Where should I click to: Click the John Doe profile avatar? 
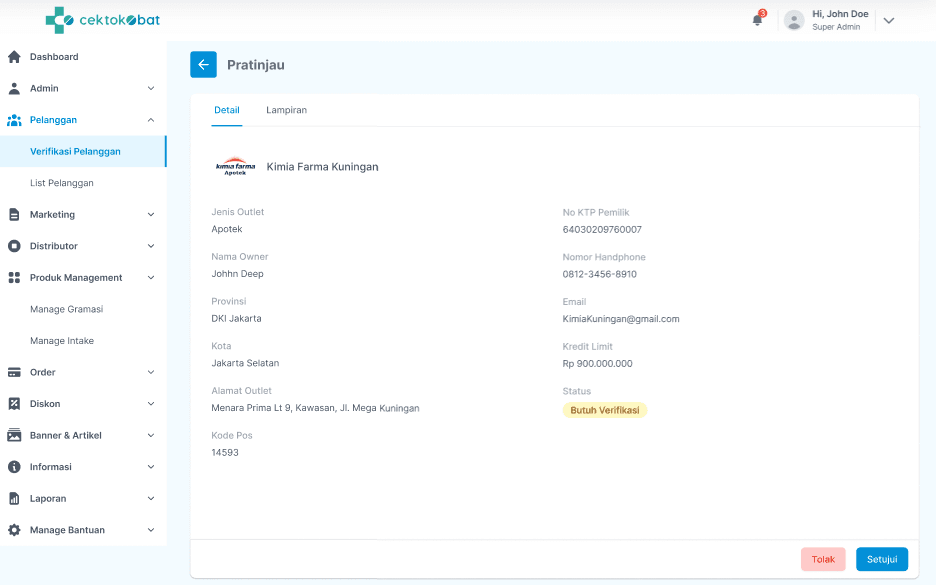click(794, 20)
